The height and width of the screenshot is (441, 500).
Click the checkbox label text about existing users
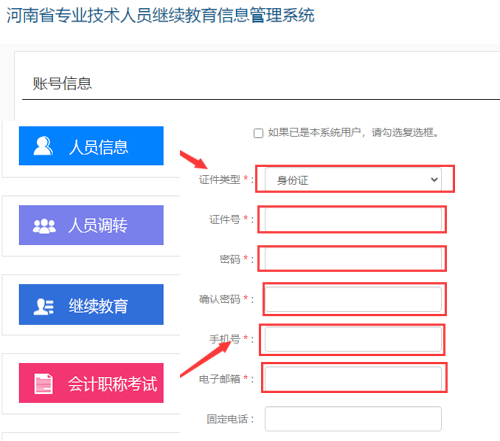click(x=353, y=133)
